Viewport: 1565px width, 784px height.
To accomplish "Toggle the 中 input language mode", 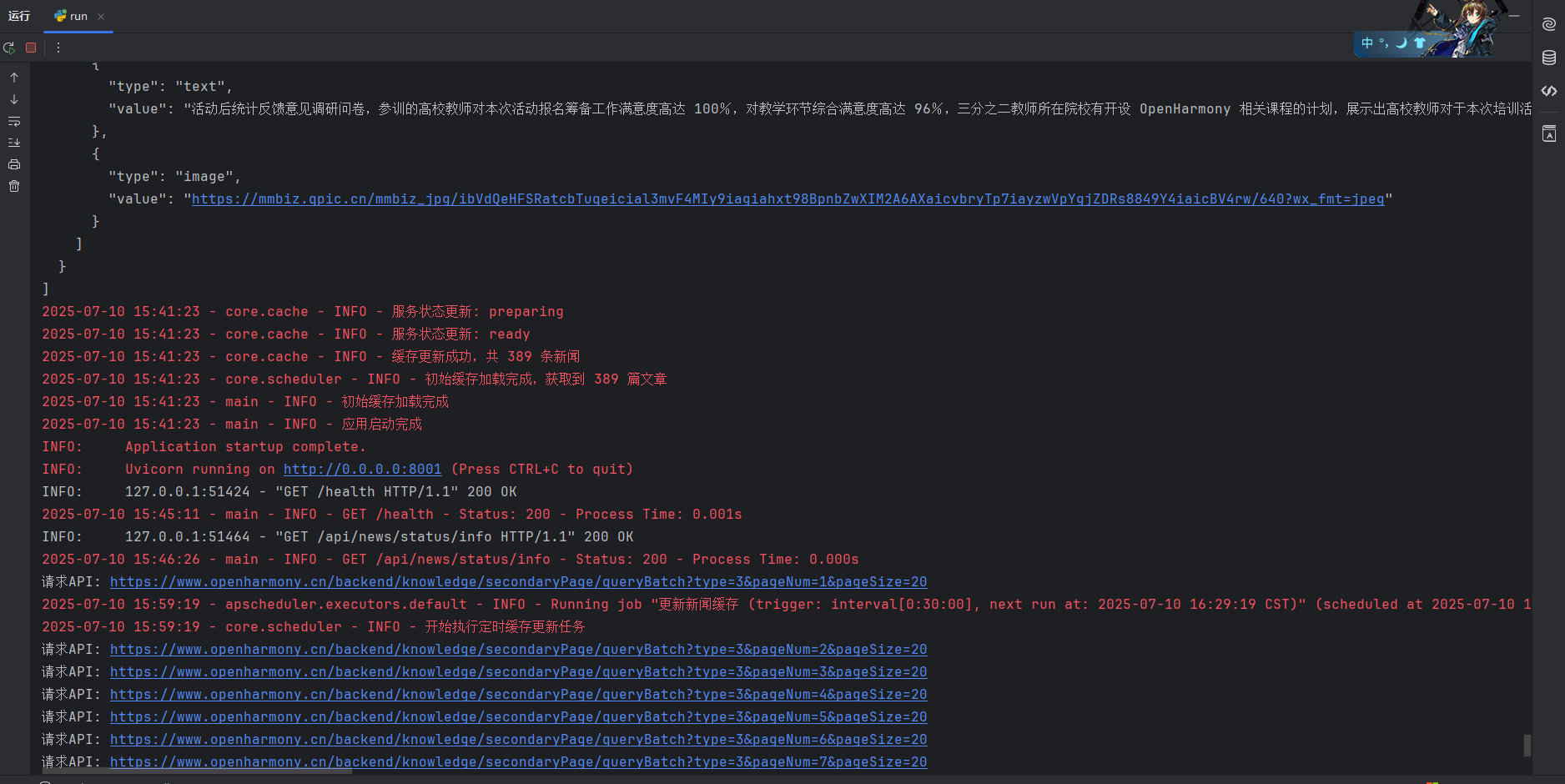I will (x=1367, y=43).
